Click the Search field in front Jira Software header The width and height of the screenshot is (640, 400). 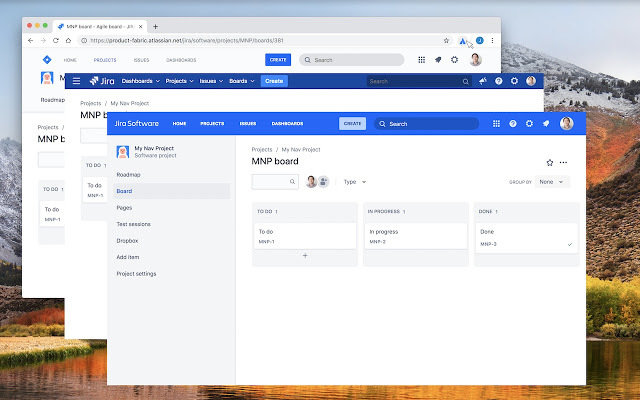coord(427,124)
